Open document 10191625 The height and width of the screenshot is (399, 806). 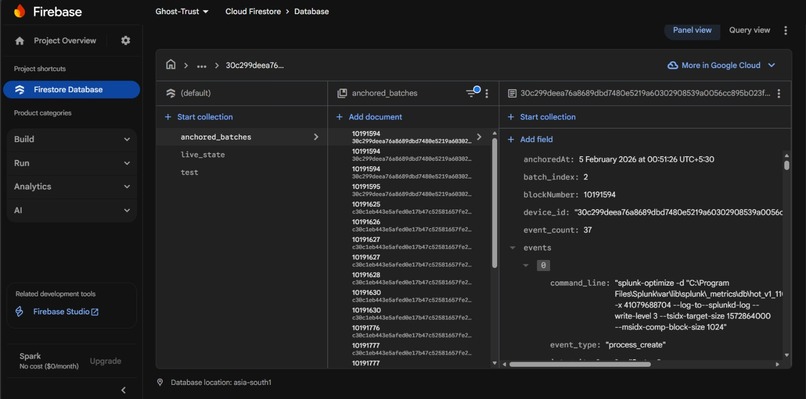412,208
